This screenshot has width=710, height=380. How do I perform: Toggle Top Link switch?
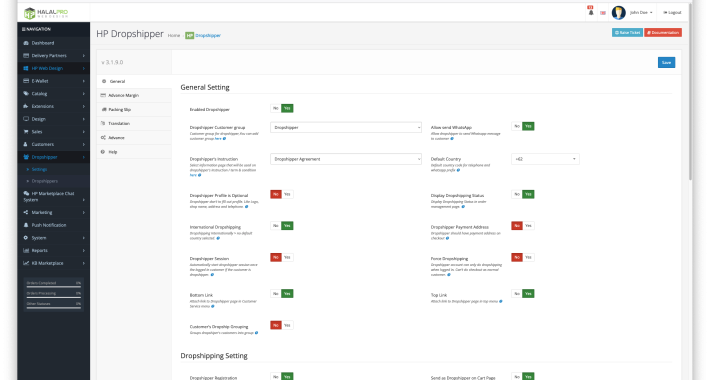tap(523, 294)
